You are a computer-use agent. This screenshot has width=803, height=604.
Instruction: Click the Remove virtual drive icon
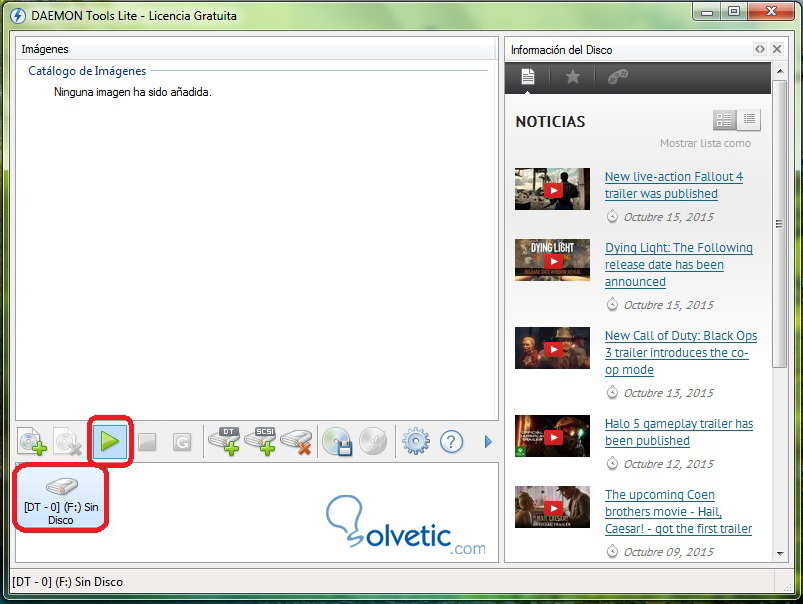[297, 441]
